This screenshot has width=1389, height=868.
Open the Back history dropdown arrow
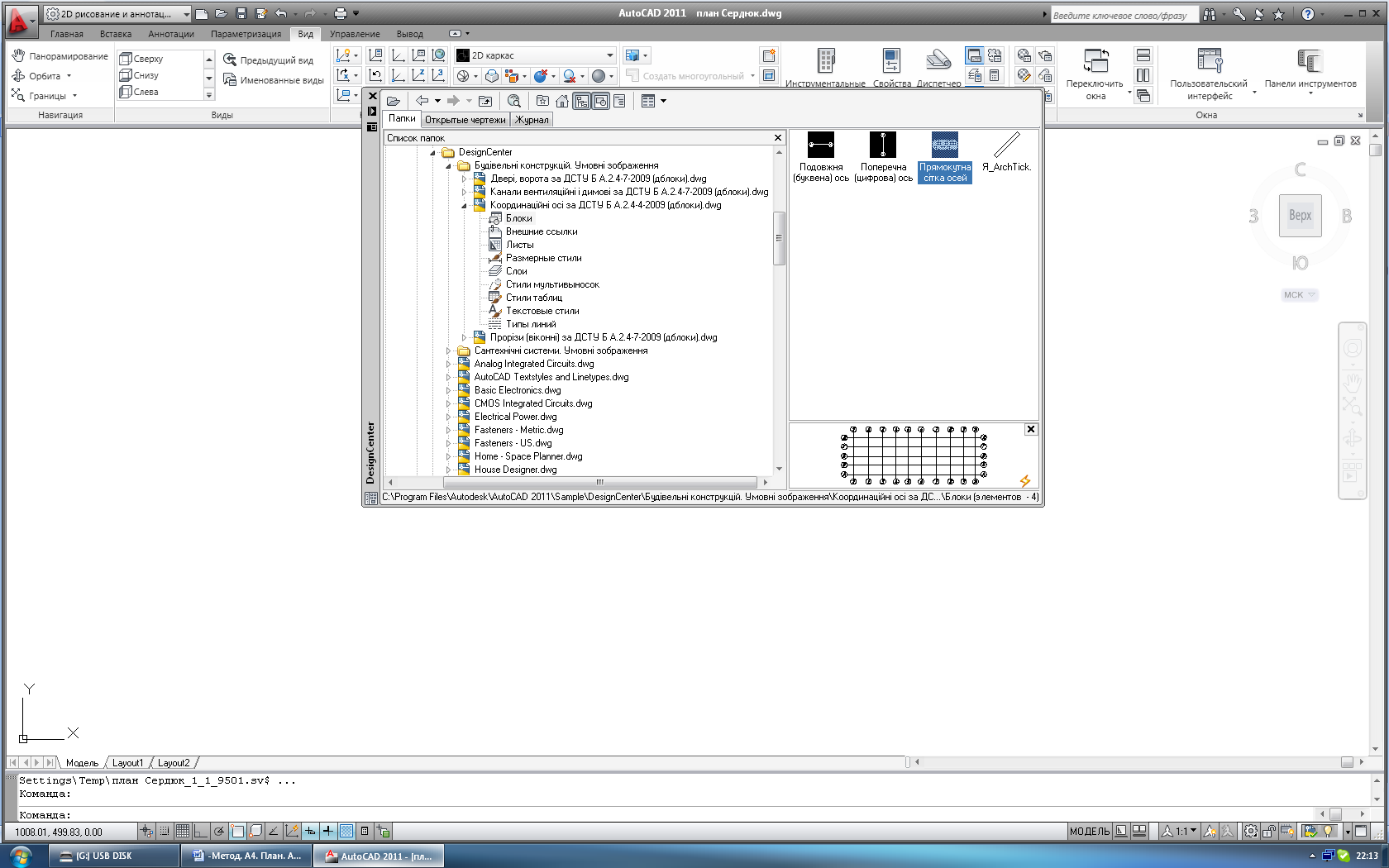(438, 101)
